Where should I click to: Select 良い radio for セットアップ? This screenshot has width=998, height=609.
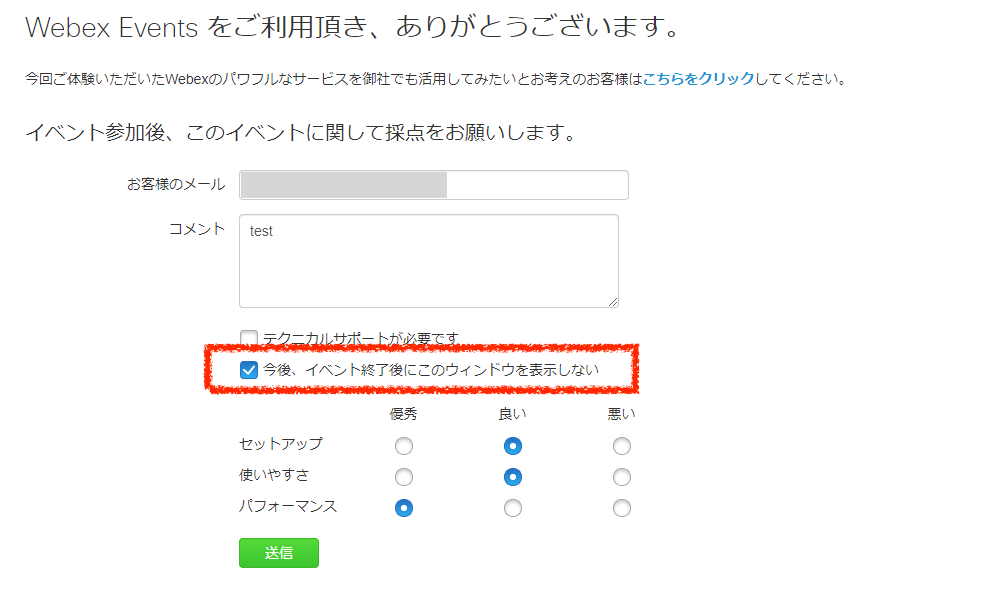tap(512, 445)
